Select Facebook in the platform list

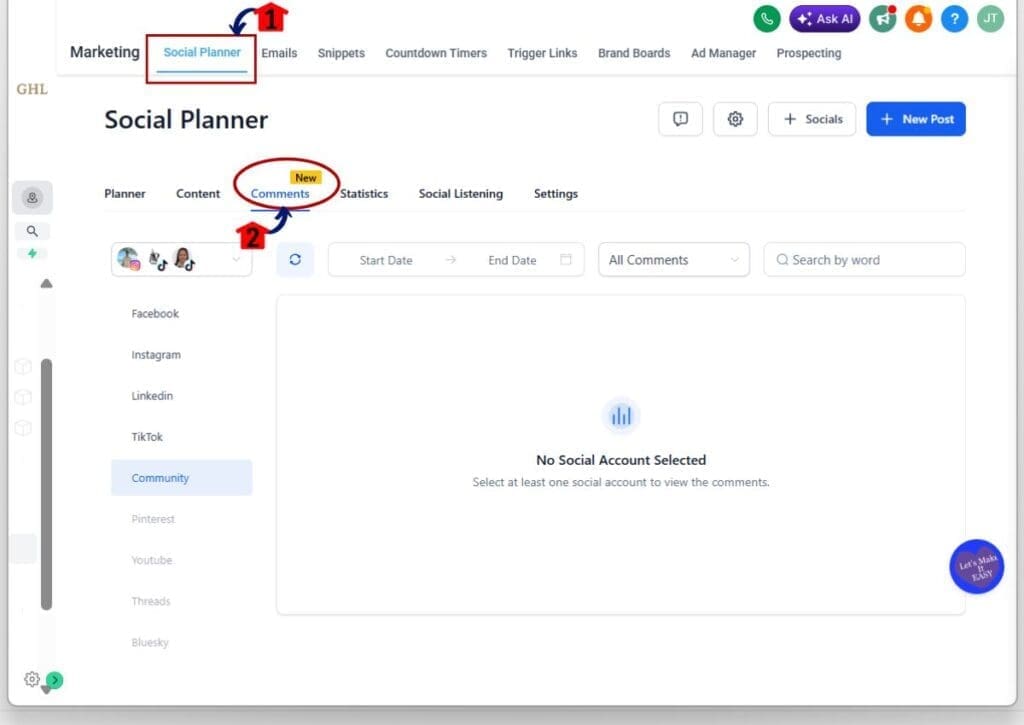point(155,313)
